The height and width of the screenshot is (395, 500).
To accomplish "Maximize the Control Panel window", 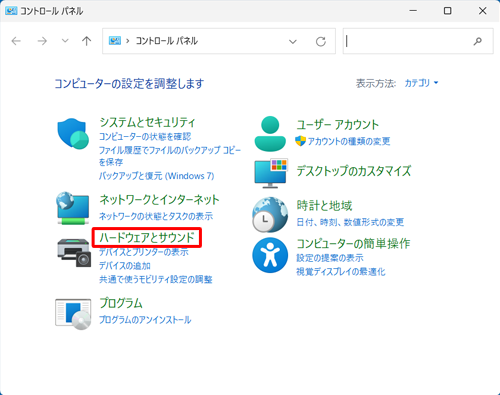I will coord(448,11).
